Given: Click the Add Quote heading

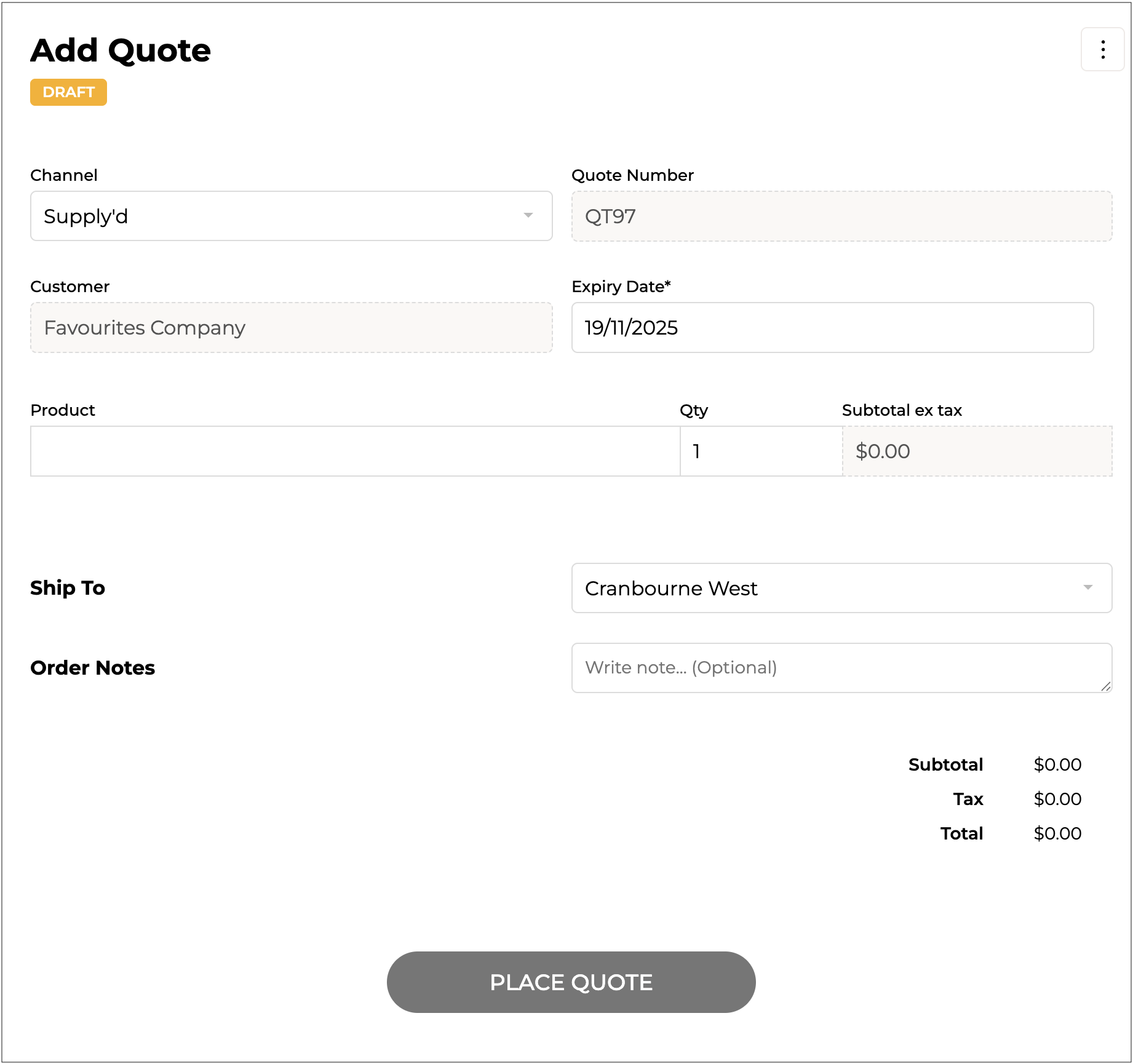Looking at the screenshot, I should tap(121, 50).
